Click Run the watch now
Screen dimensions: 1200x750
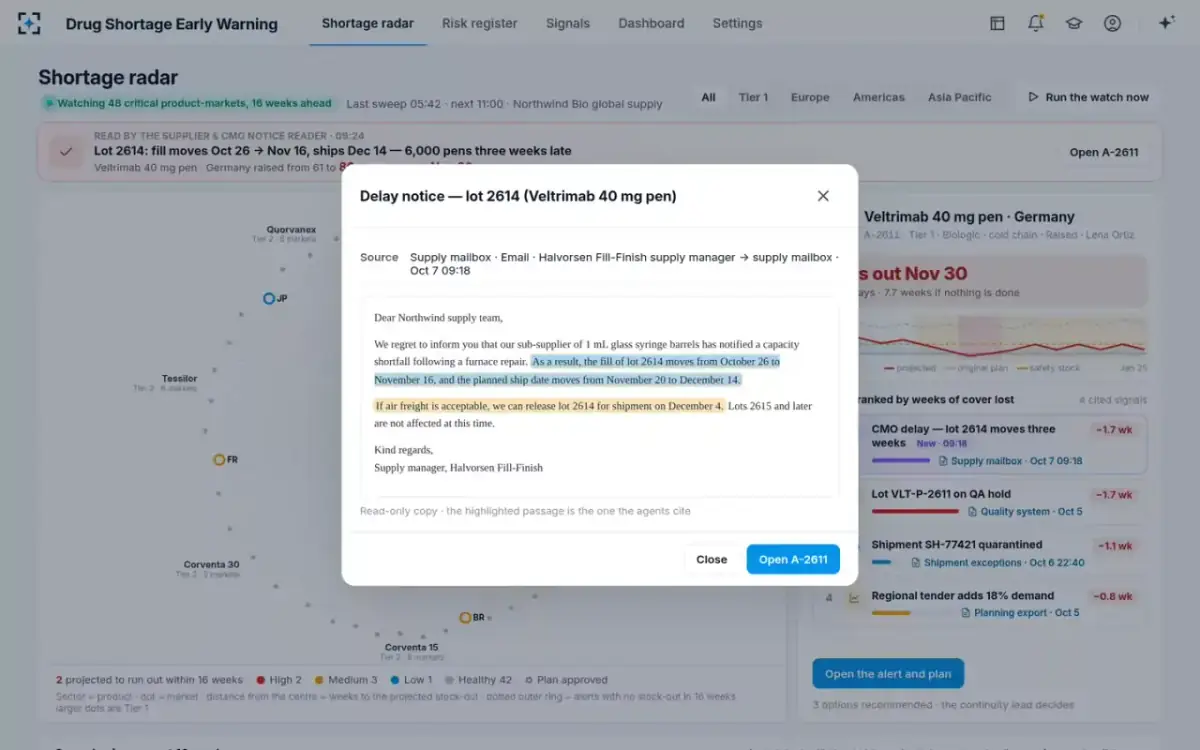pos(1088,97)
